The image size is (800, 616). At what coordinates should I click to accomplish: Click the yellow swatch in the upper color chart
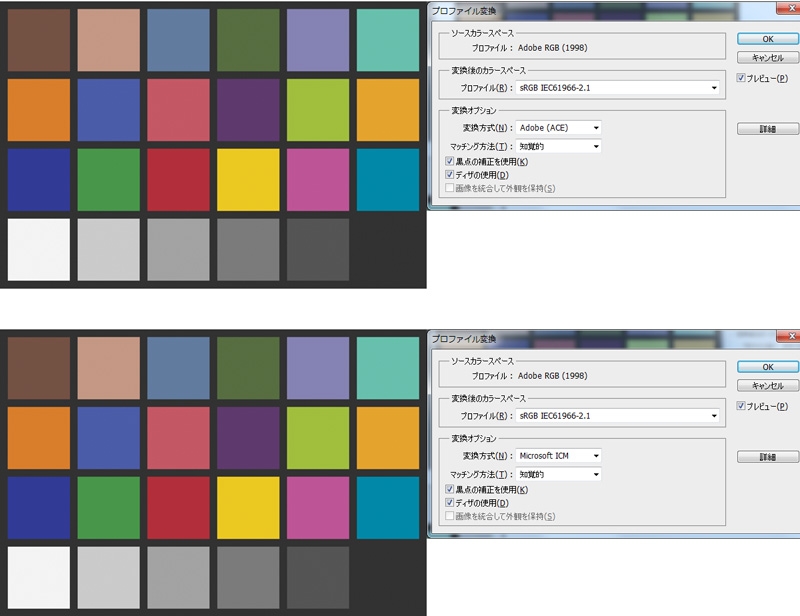point(248,180)
